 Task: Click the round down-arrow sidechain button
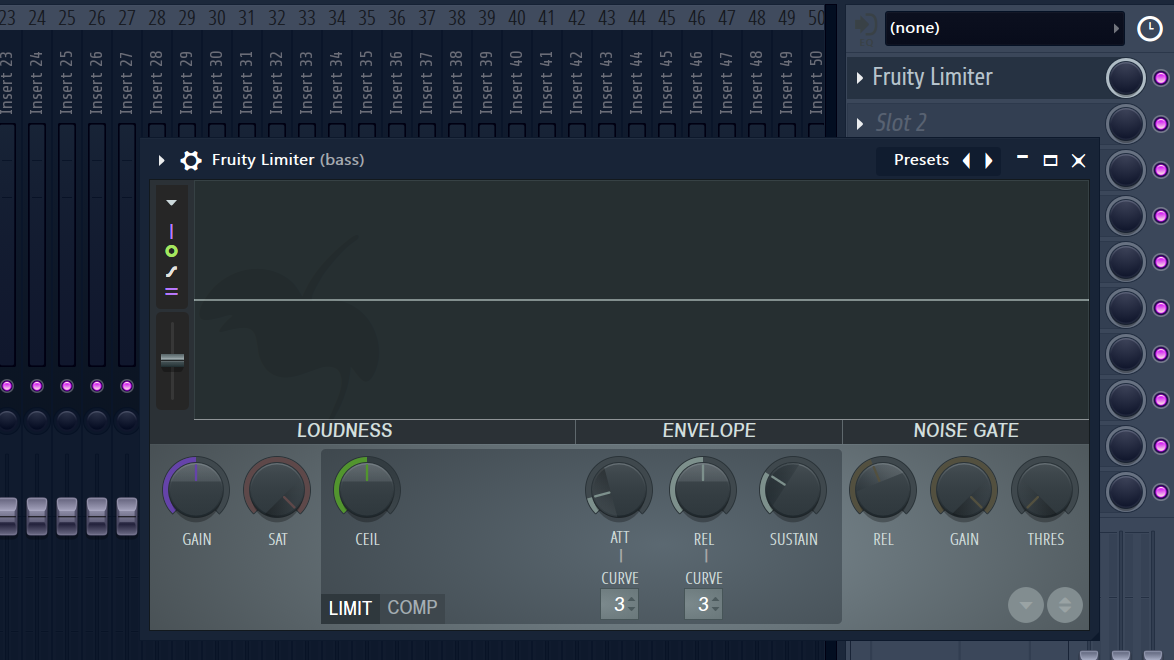[x=1026, y=605]
